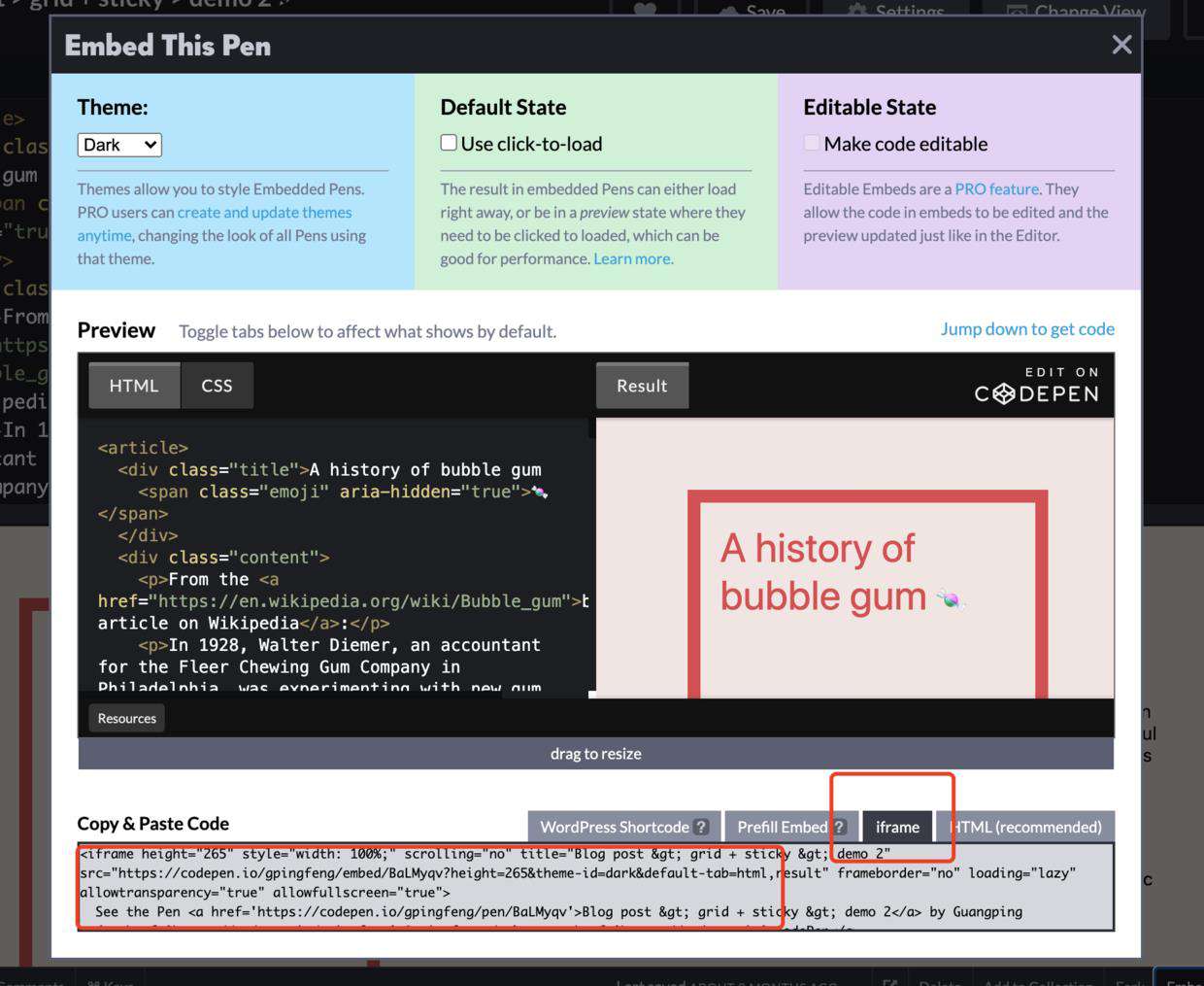
Task: Click the Preview heading text
Action: click(117, 330)
